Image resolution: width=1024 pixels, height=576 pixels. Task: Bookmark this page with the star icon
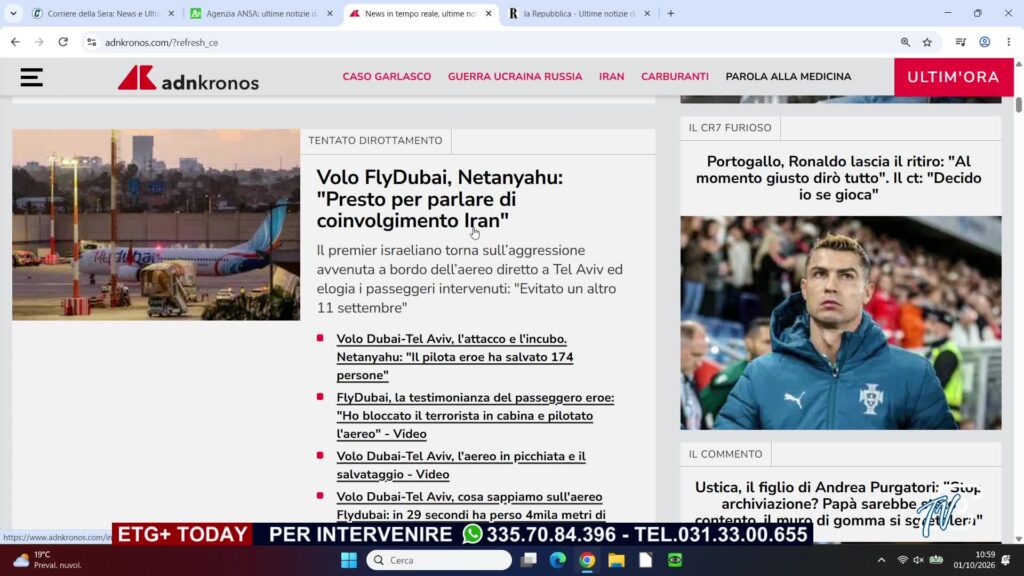click(x=927, y=42)
